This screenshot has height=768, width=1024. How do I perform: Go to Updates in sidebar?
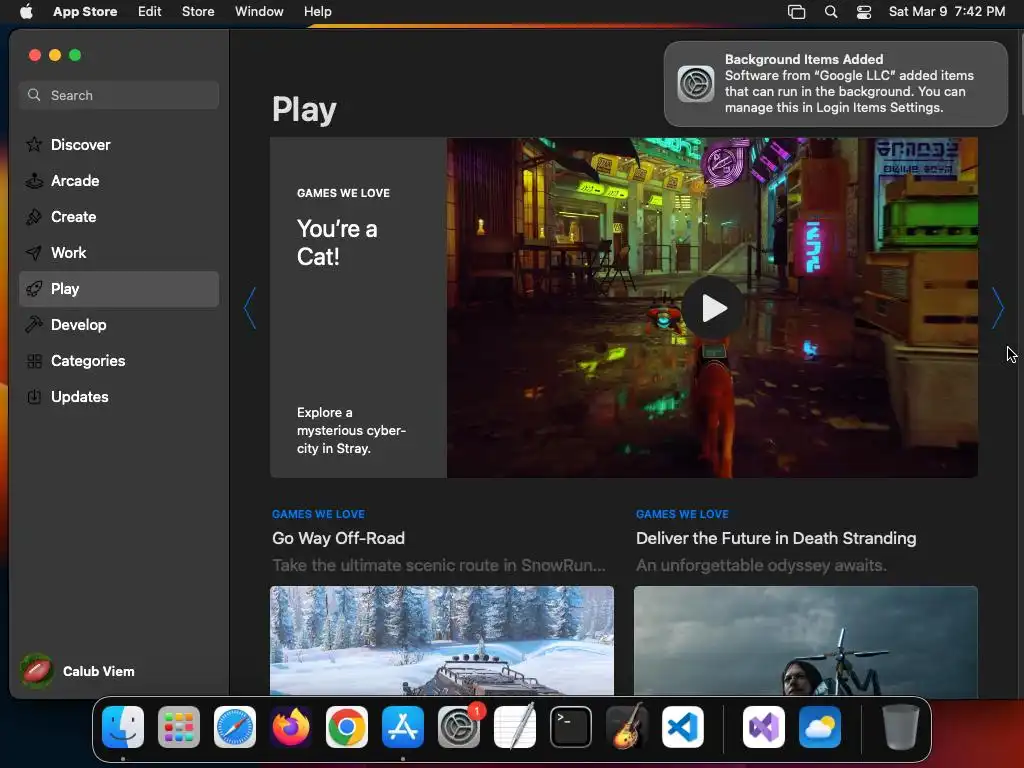click(119, 396)
